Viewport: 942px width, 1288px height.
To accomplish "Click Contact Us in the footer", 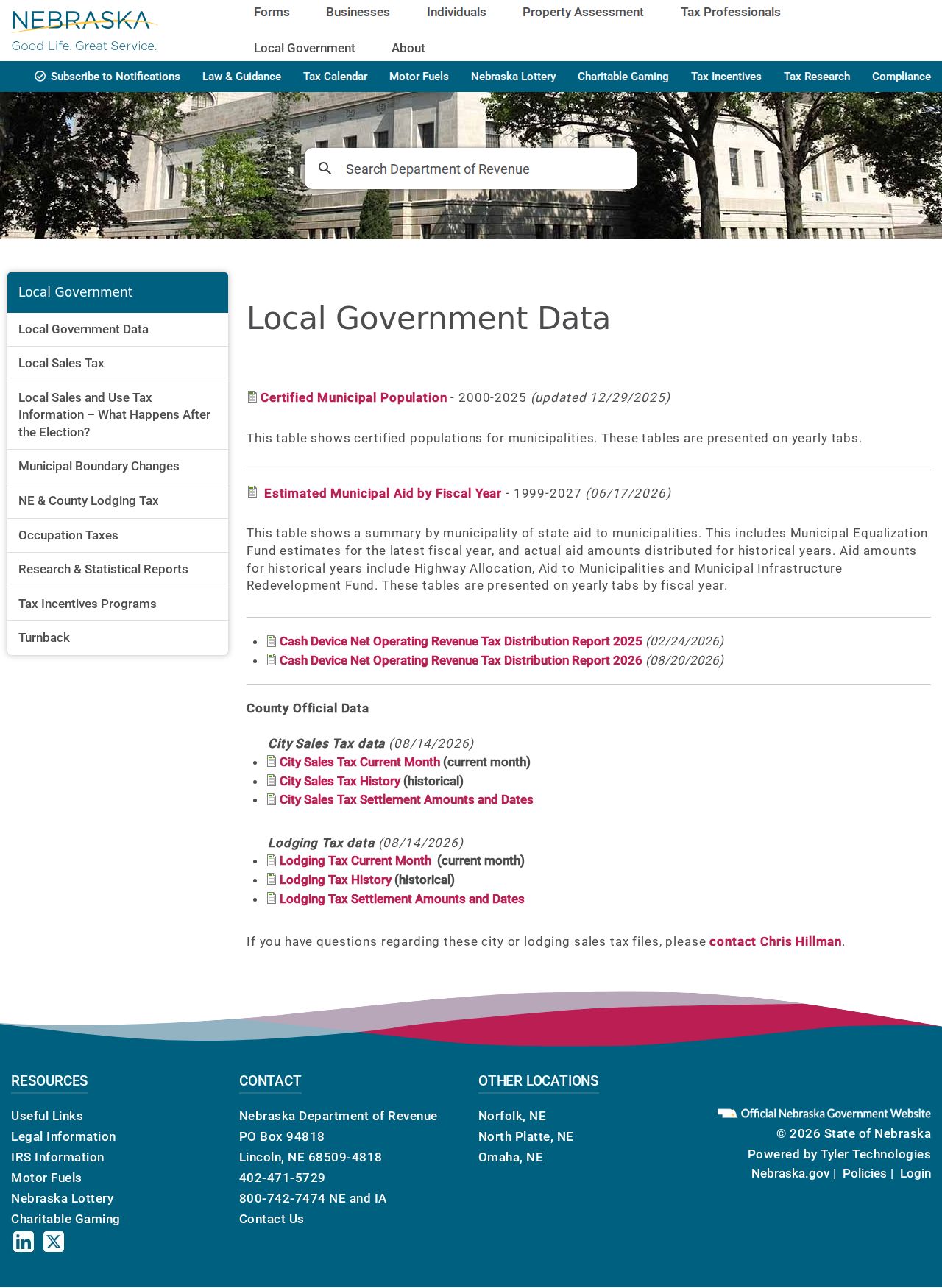I will coord(272,1219).
